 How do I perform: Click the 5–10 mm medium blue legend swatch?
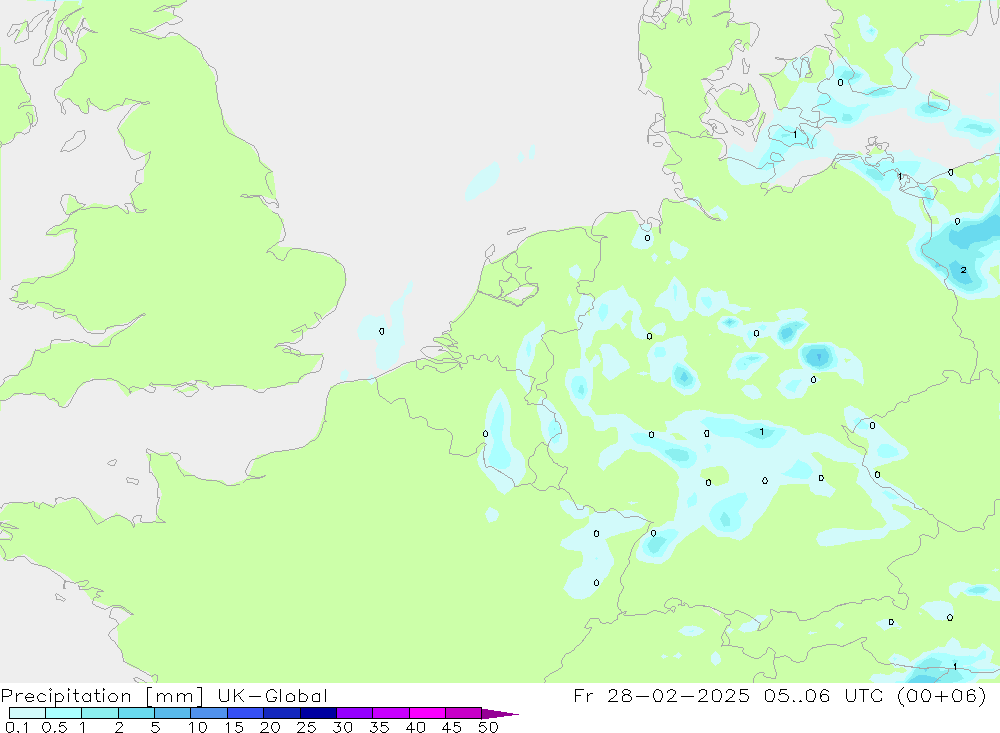pos(173,713)
